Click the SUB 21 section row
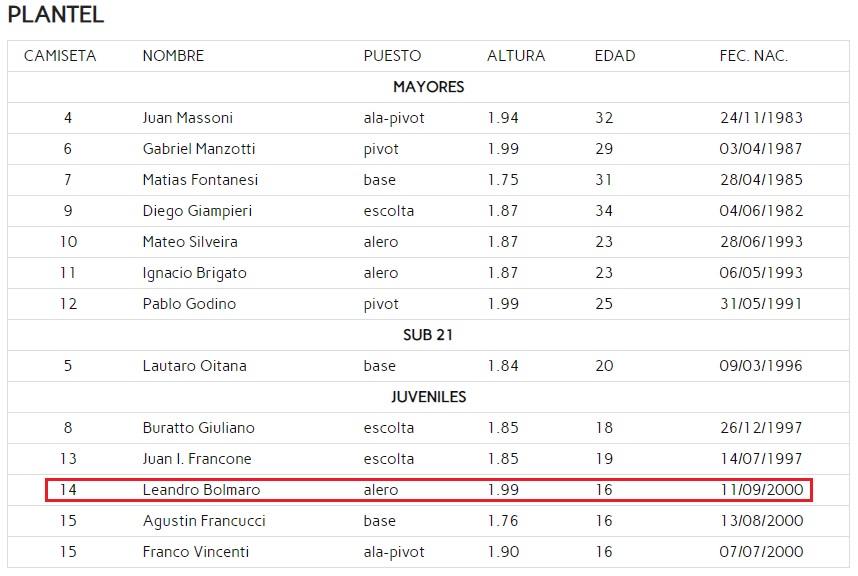Screen dimensions: 858x576 pos(428,335)
